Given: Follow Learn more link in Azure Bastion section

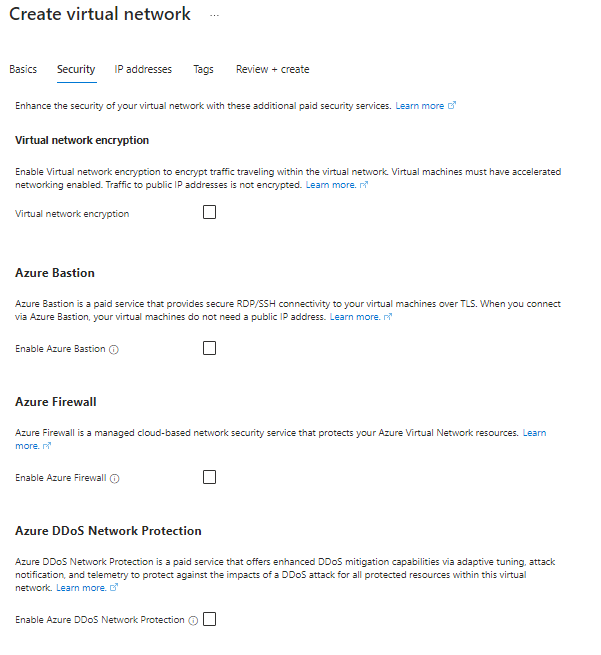Looking at the screenshot, I should 355,317.
